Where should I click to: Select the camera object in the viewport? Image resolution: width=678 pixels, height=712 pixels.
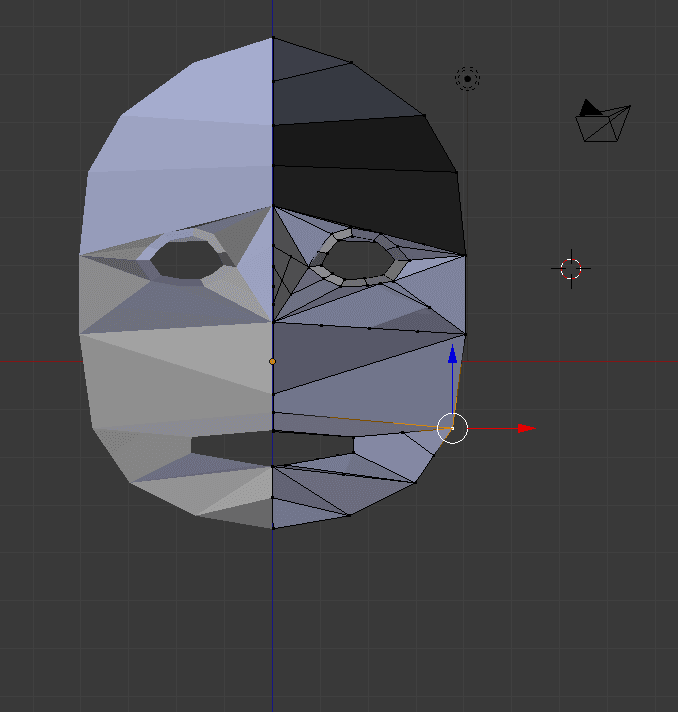click(x=603, y=121)
